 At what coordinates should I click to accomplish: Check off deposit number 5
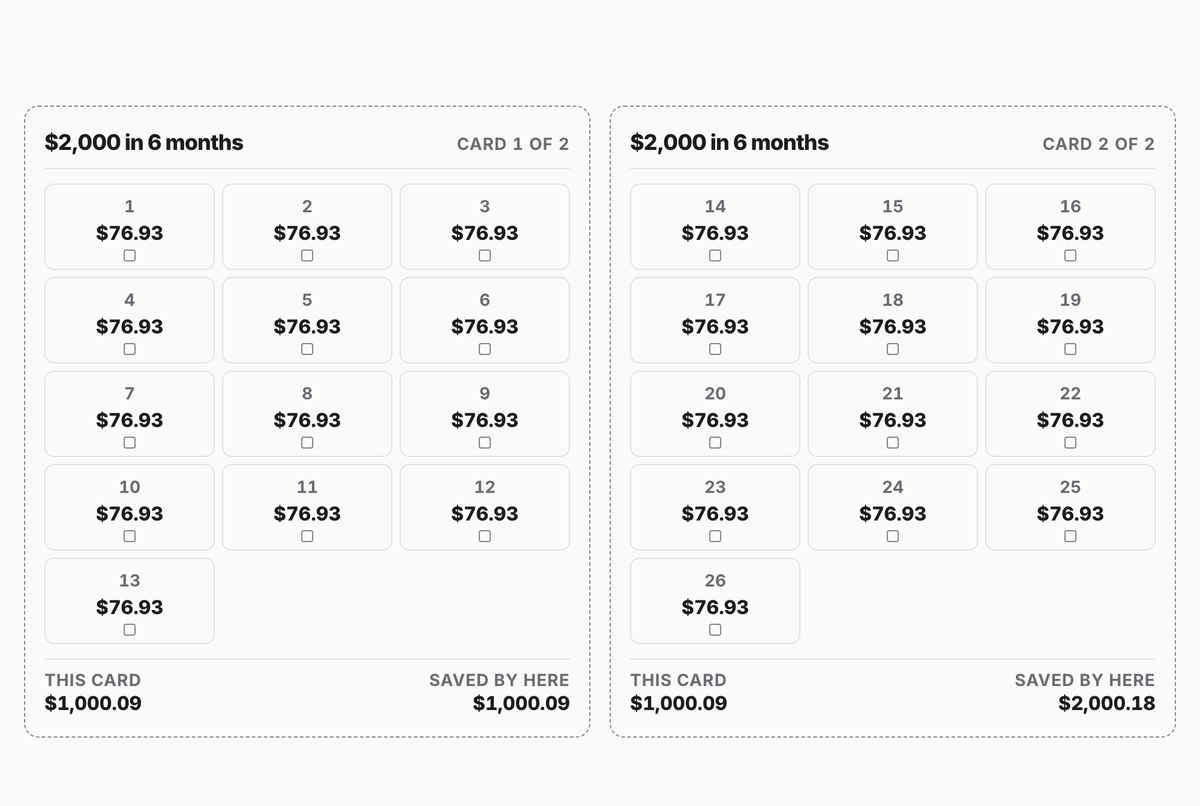[x=307, y=349]
